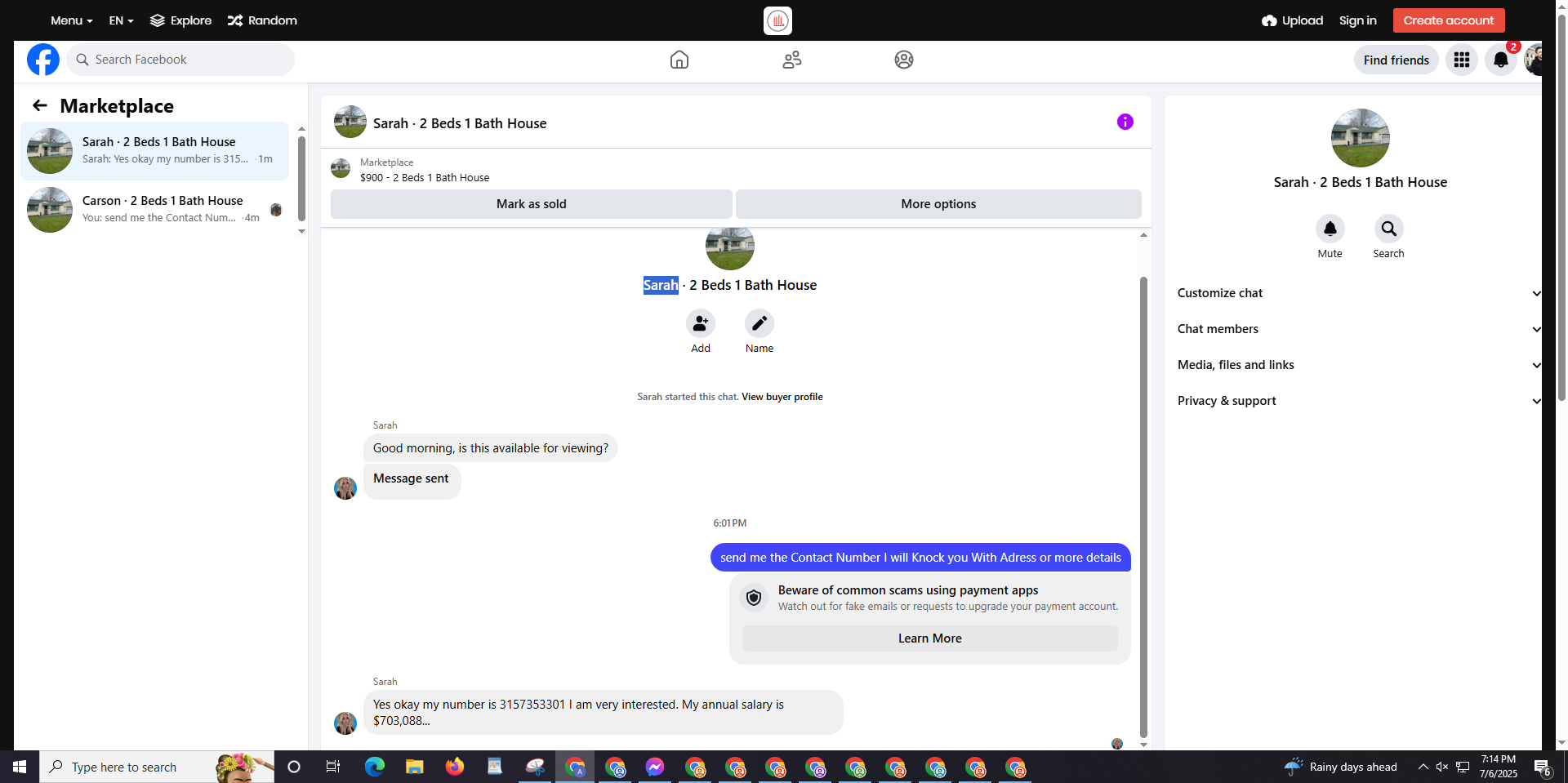Viewport: 1568px width, 783px height.
Task: Click the site logo in top bar
Action: coord(777,20)
